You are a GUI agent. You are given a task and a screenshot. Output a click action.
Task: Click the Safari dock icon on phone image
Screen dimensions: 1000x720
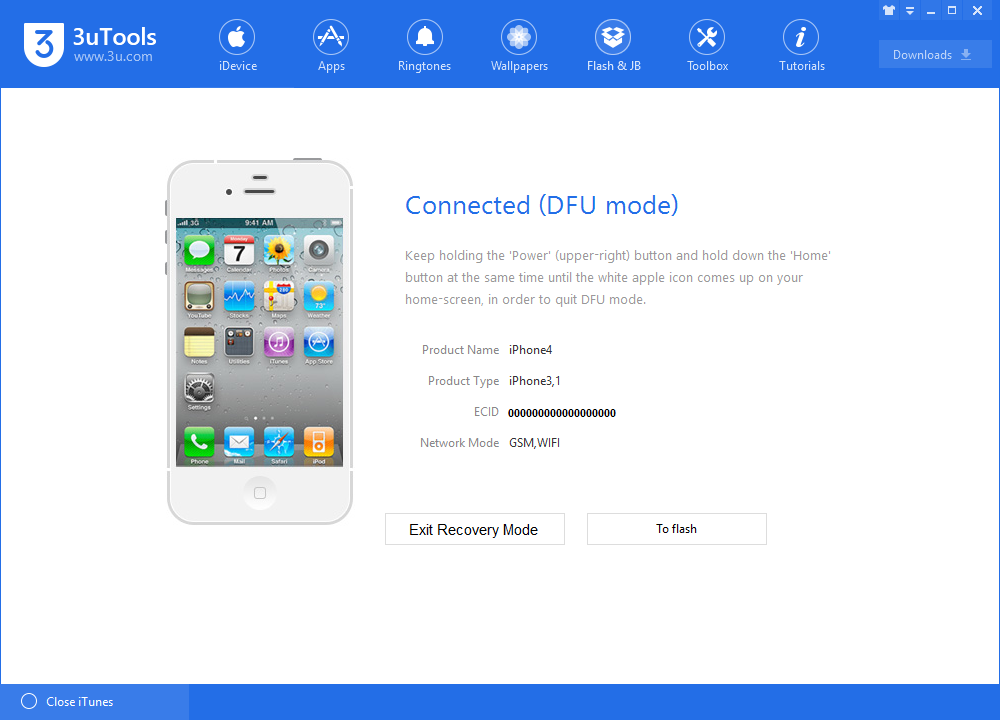click(x=279, y=441)
